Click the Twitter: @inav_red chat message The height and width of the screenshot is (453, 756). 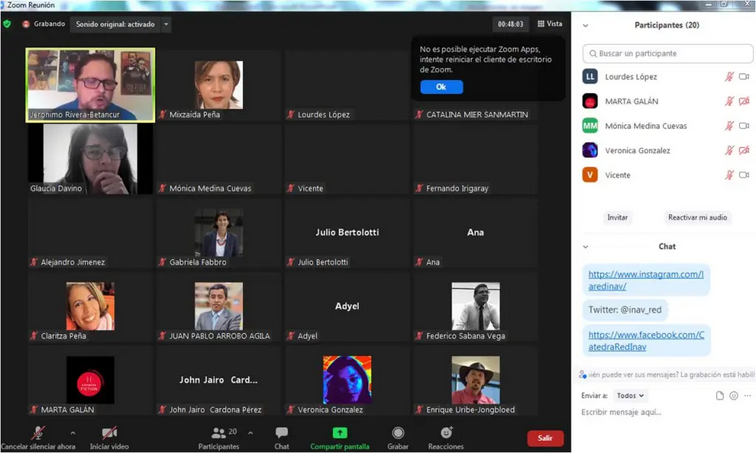point(625,310)
